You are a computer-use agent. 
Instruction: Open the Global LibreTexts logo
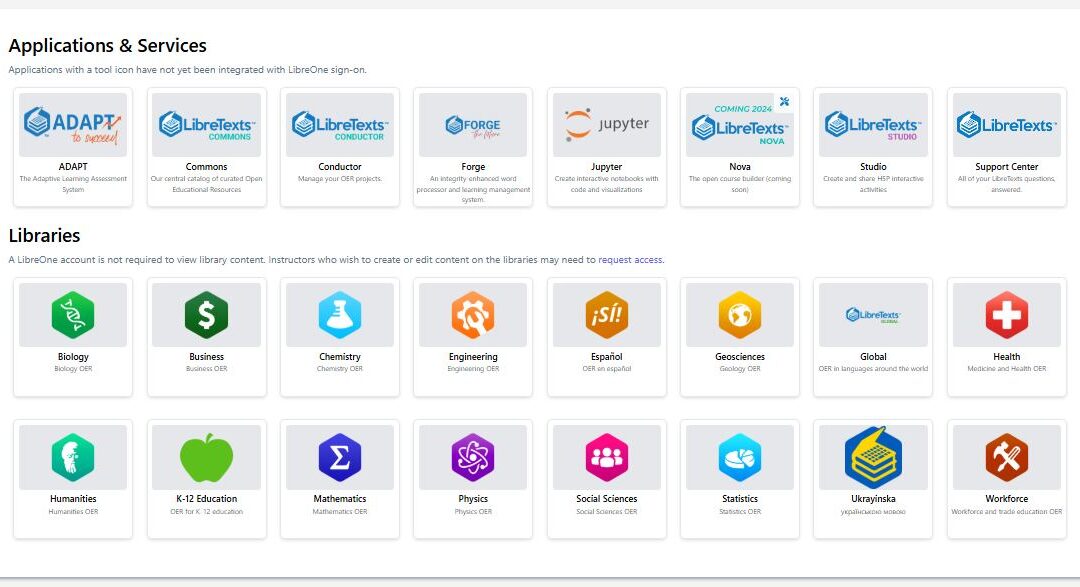873,315
